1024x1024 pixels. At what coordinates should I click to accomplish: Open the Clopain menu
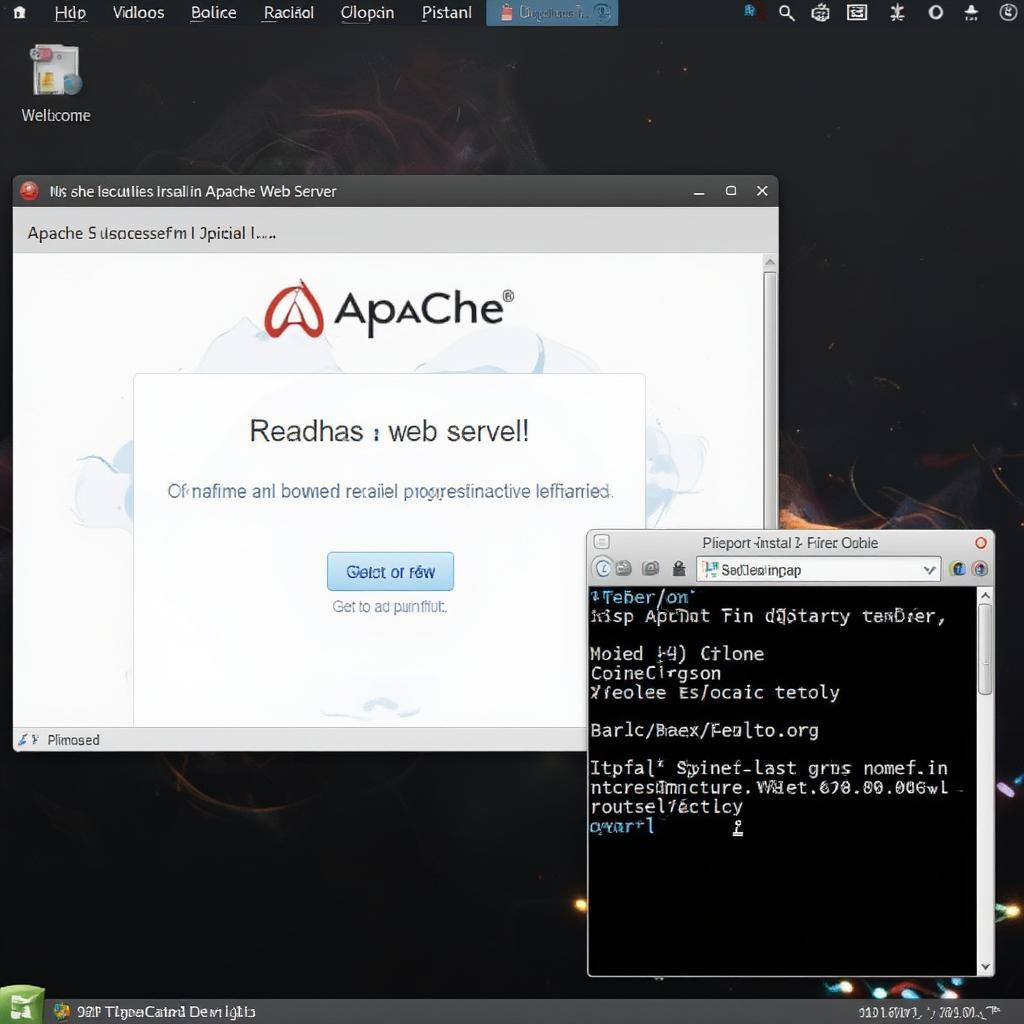[x=367, y=12]
